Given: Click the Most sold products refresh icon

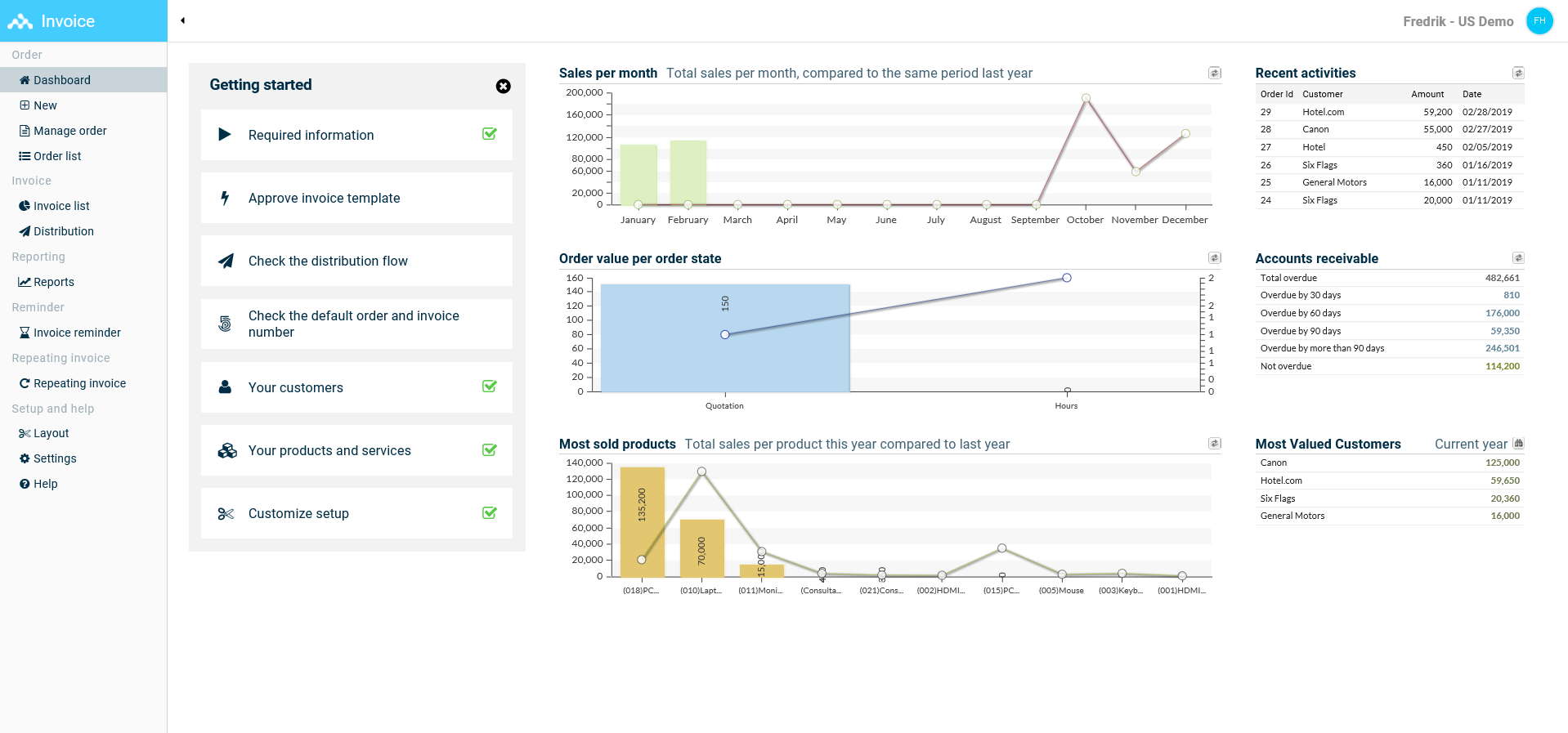Looking at the screenshot, I should 1215,444.
